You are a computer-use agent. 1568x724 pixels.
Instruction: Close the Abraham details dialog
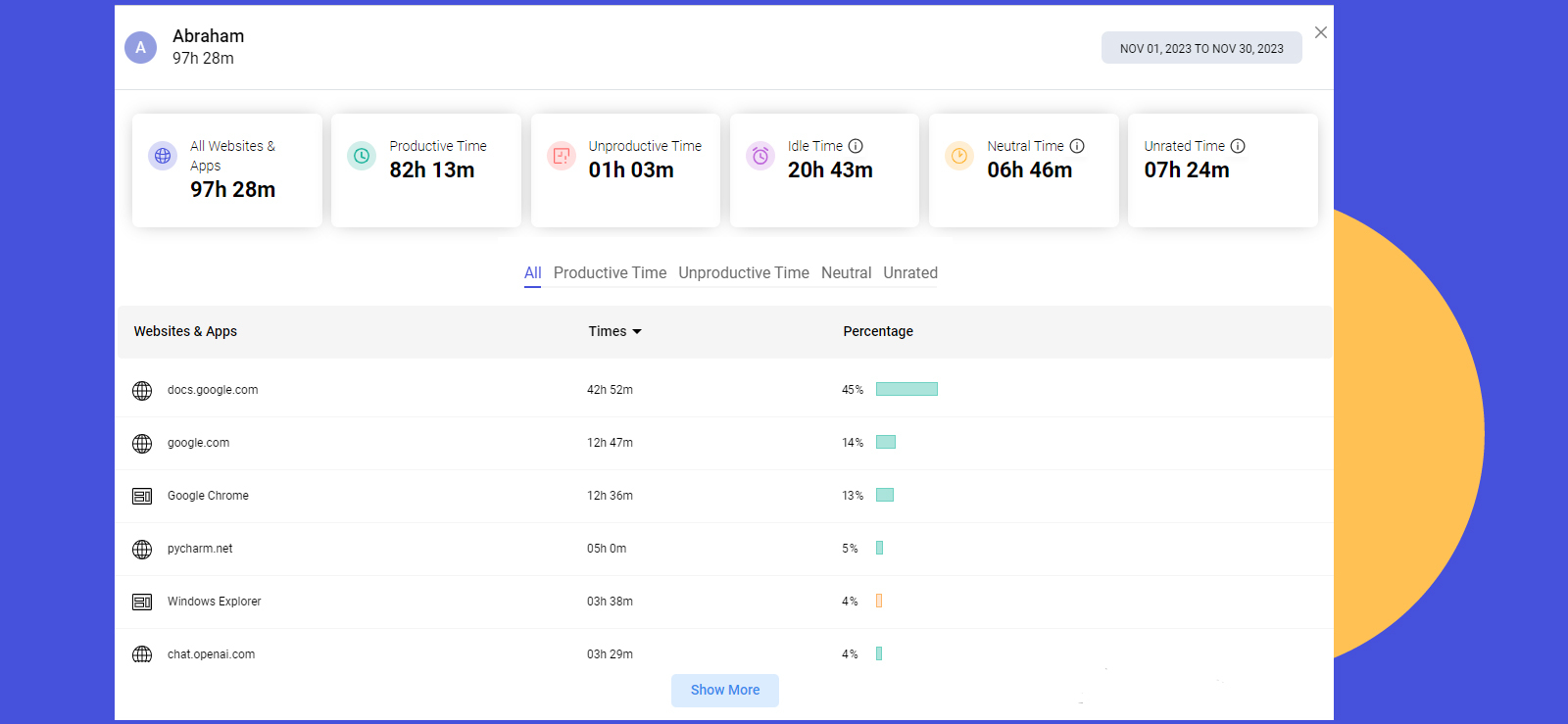1321,32
